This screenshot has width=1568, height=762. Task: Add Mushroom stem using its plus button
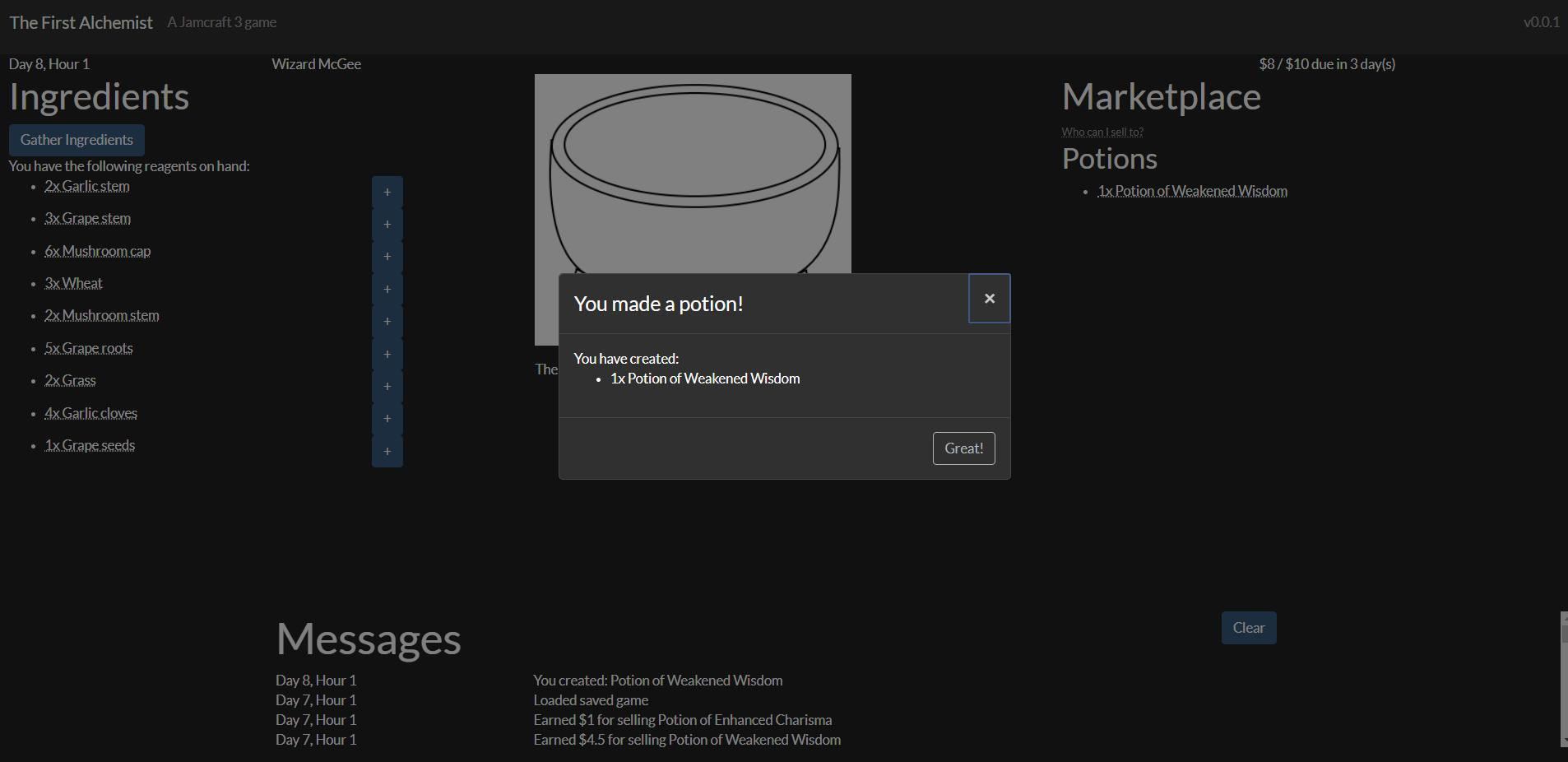click(x=387, y=321)
